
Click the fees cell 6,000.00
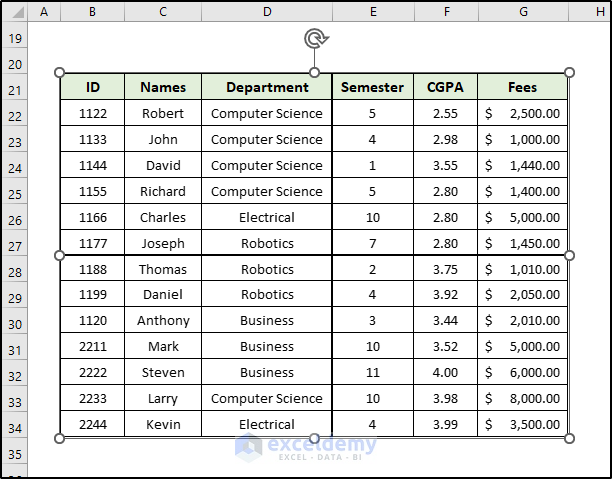pyautogui.click(x=522, y=372)
